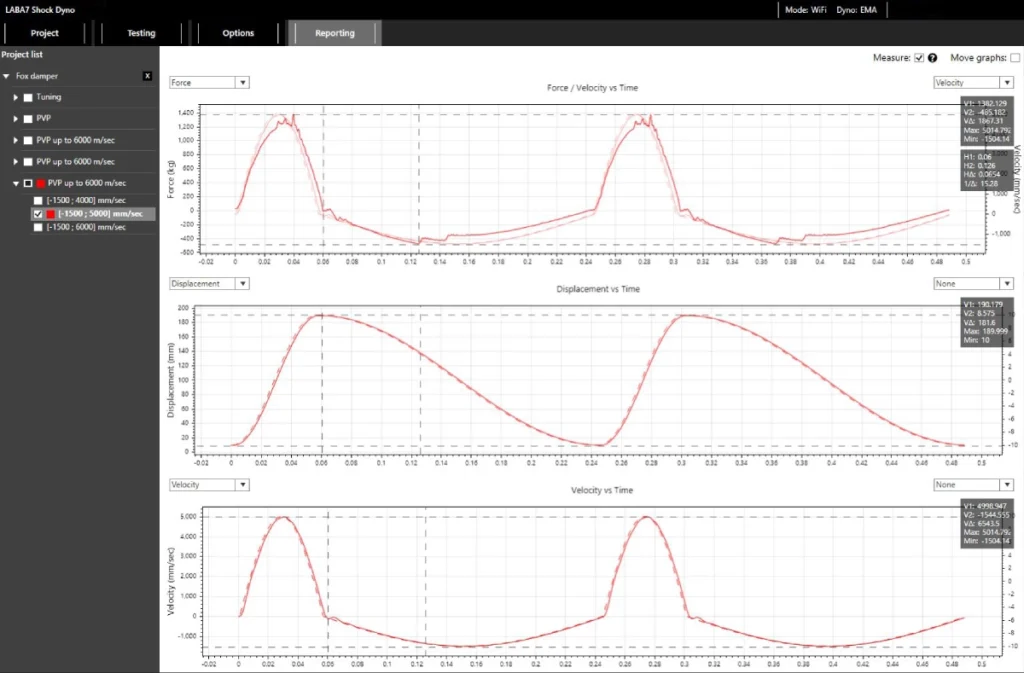Toggle the Measure checkbox
Screen dimensions: 1024x673
[919, 58]
